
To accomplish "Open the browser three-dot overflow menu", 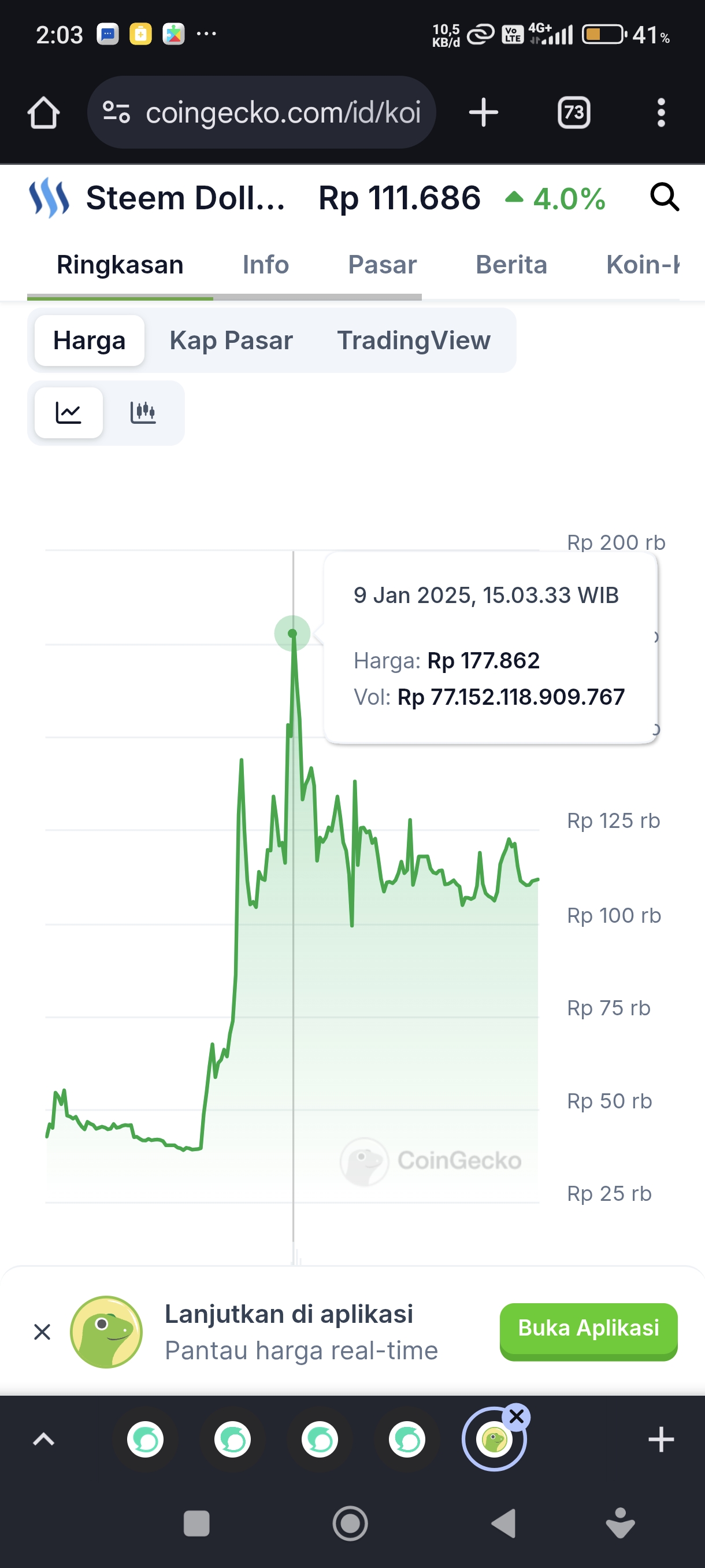I will click(661, 113).
